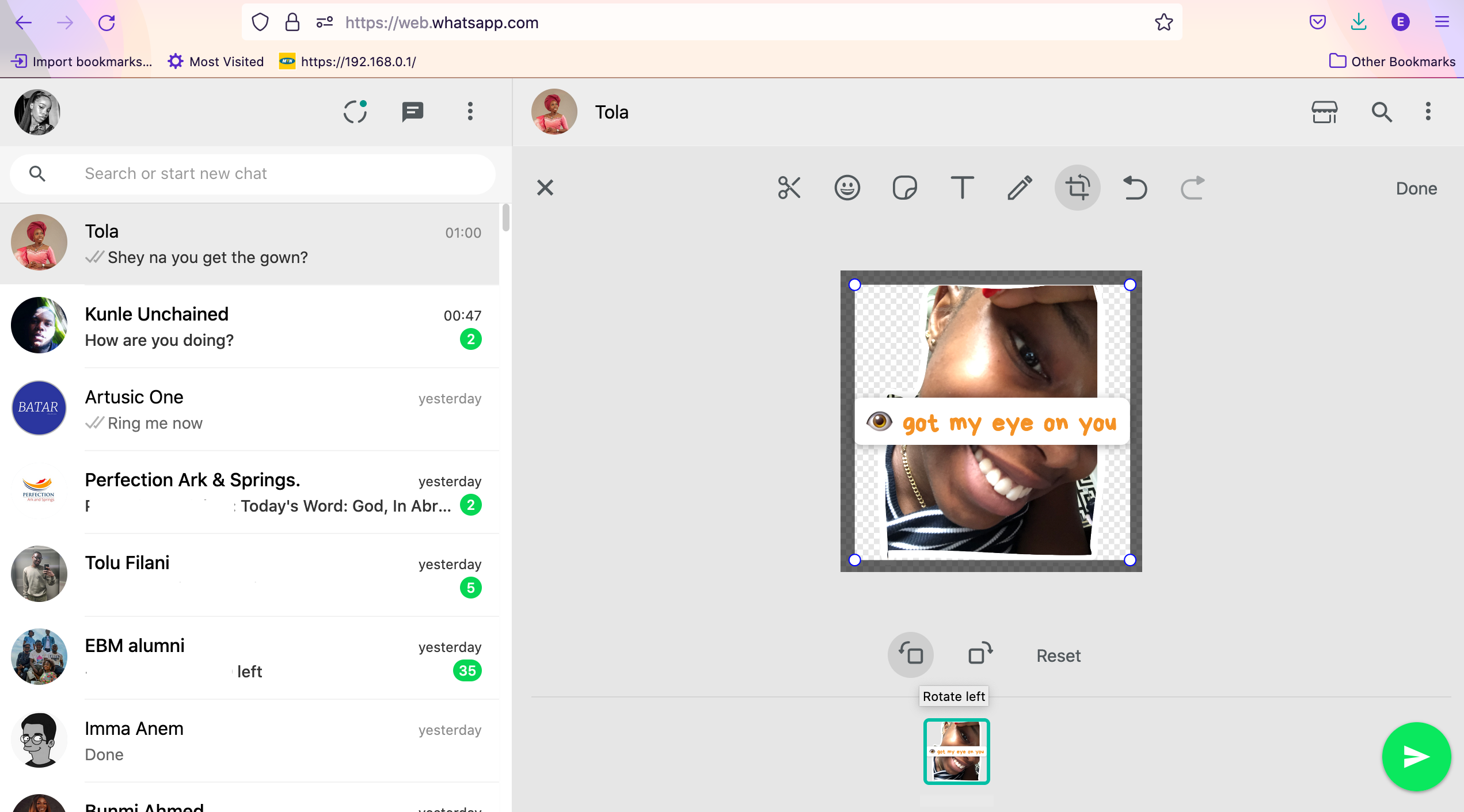Image resolution: width=1464 pixels, height=812 pixels.
Task: Open the sidebar three-dot menu
Action: click(470, 112)
